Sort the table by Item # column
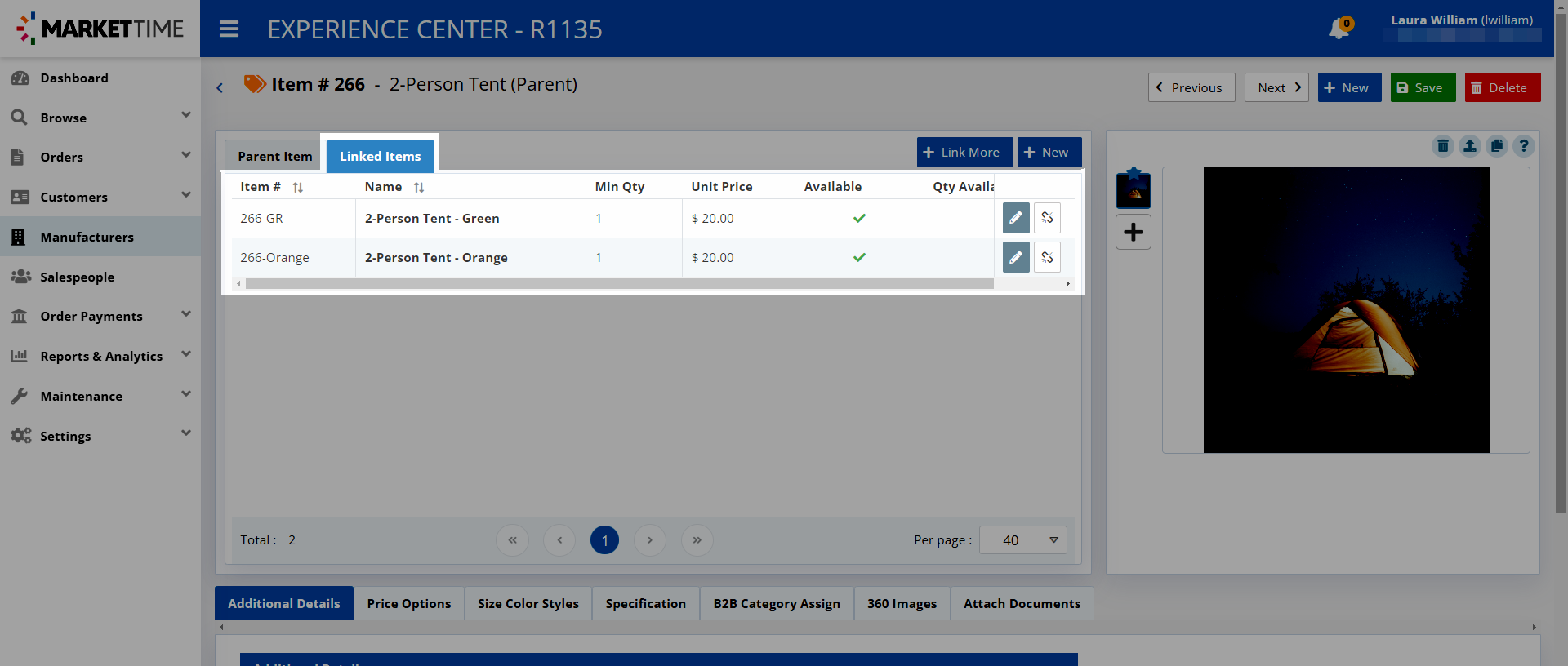The width and height of the screenshot is (1568, 666). (297, 188)
